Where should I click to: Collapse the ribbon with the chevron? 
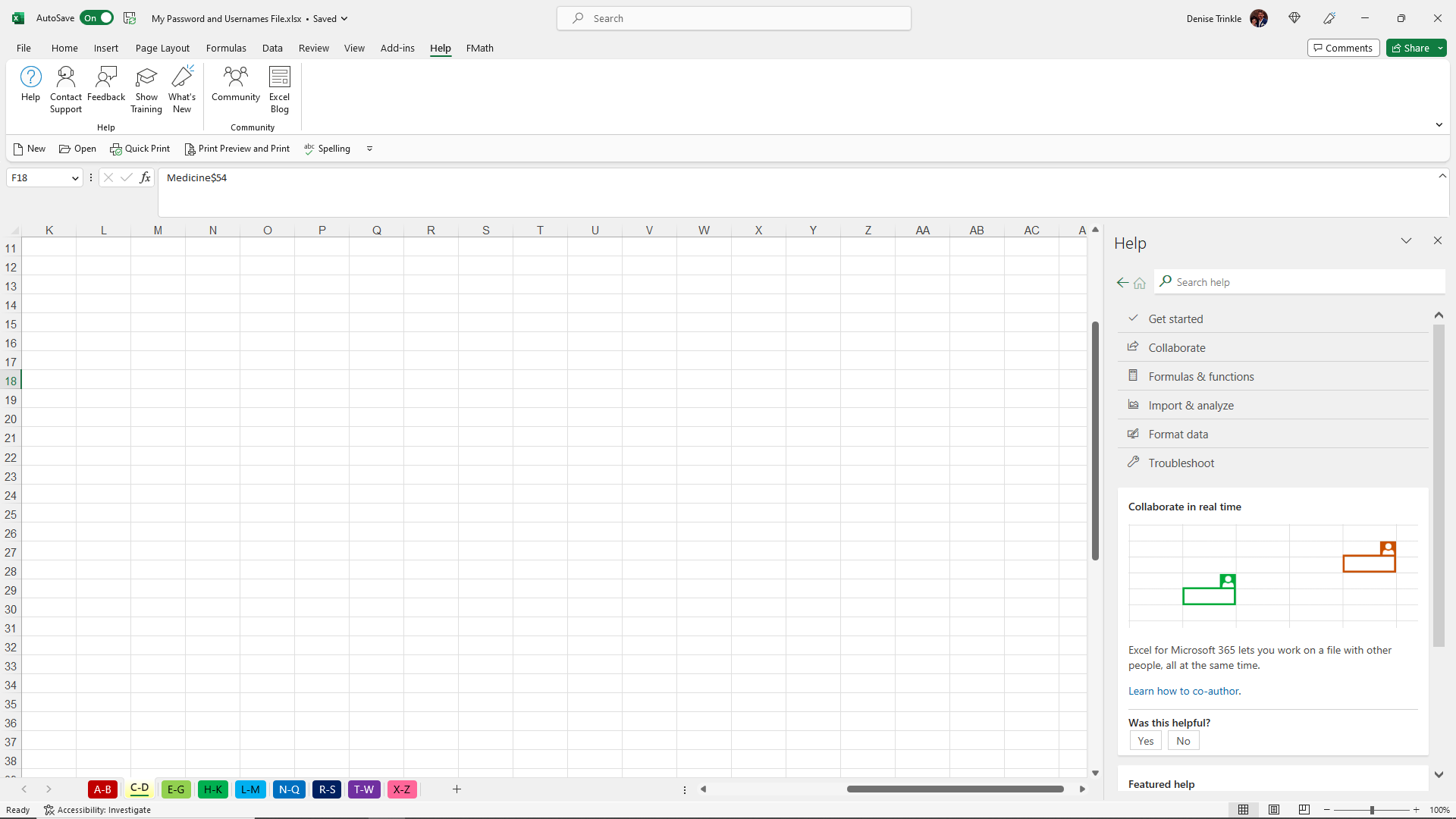point(1439,125)
